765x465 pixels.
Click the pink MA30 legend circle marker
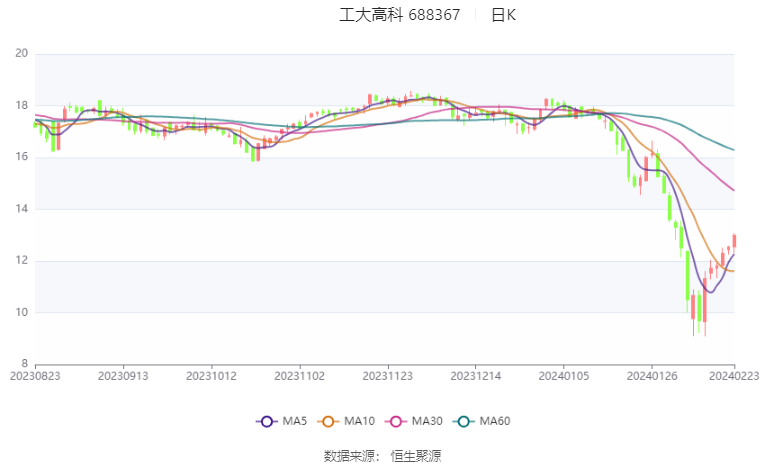tap(396, 422)
